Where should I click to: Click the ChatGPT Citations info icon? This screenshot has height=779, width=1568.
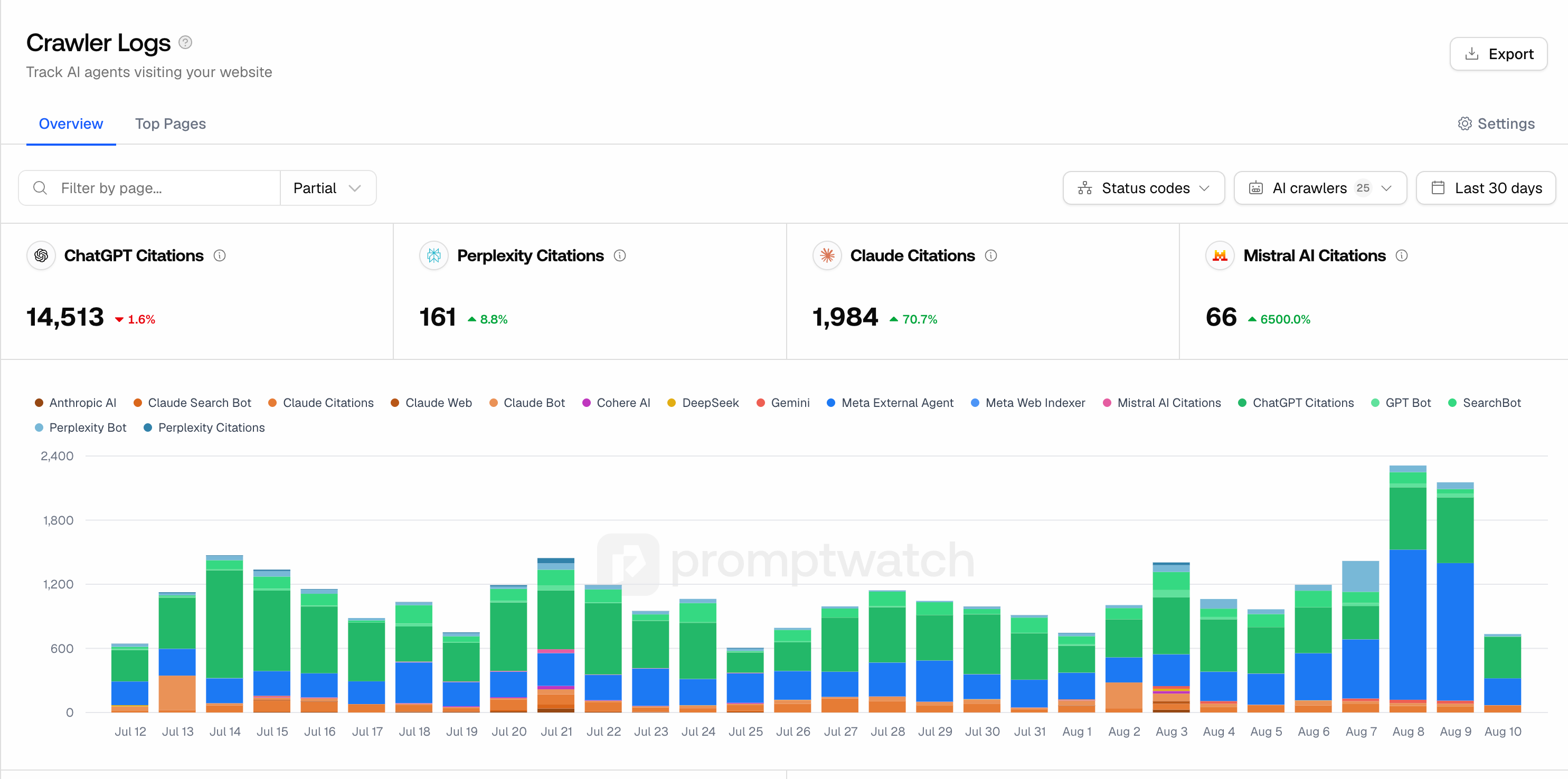pos(220,255)
